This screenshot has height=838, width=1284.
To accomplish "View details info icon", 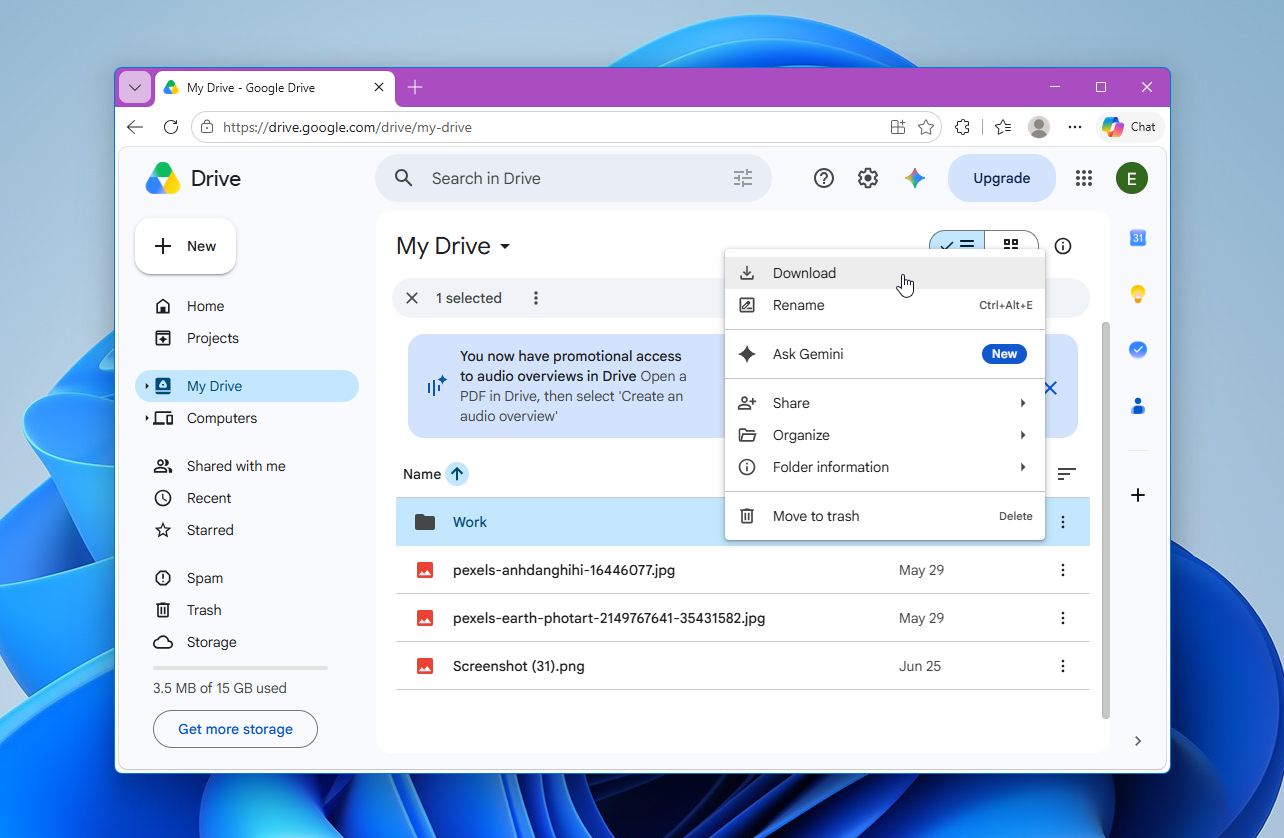I will click(x=1063, y=246).
